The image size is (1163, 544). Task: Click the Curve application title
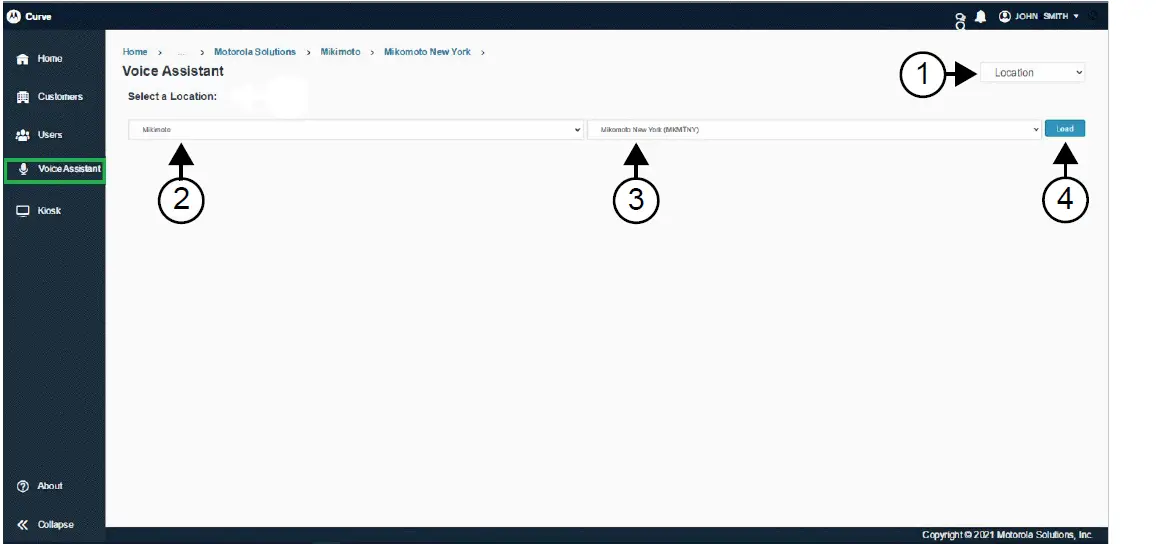pos(38,16)
